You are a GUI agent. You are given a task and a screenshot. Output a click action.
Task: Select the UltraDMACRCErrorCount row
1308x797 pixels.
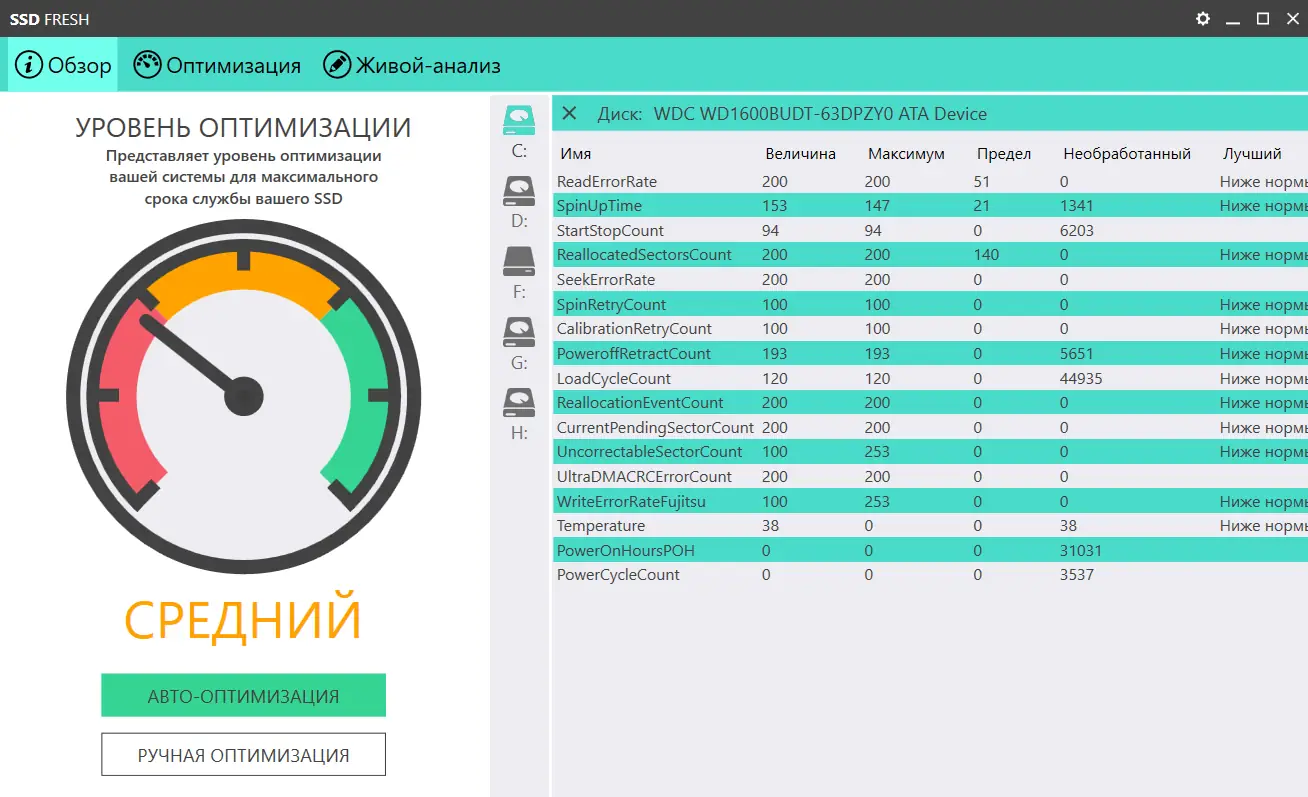pos(930,476)
